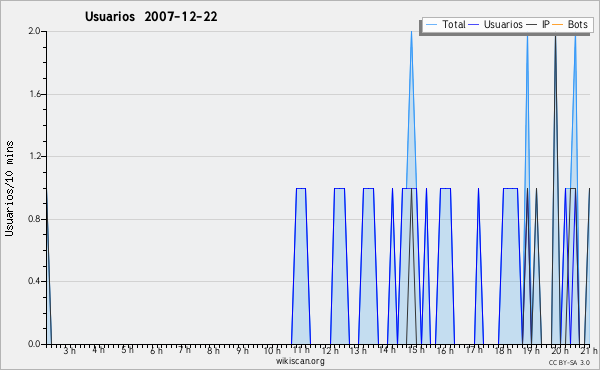This screenshot has width=600, height=370.
Task: Click the '18 h' x-axis label
Action: [503, 351]
